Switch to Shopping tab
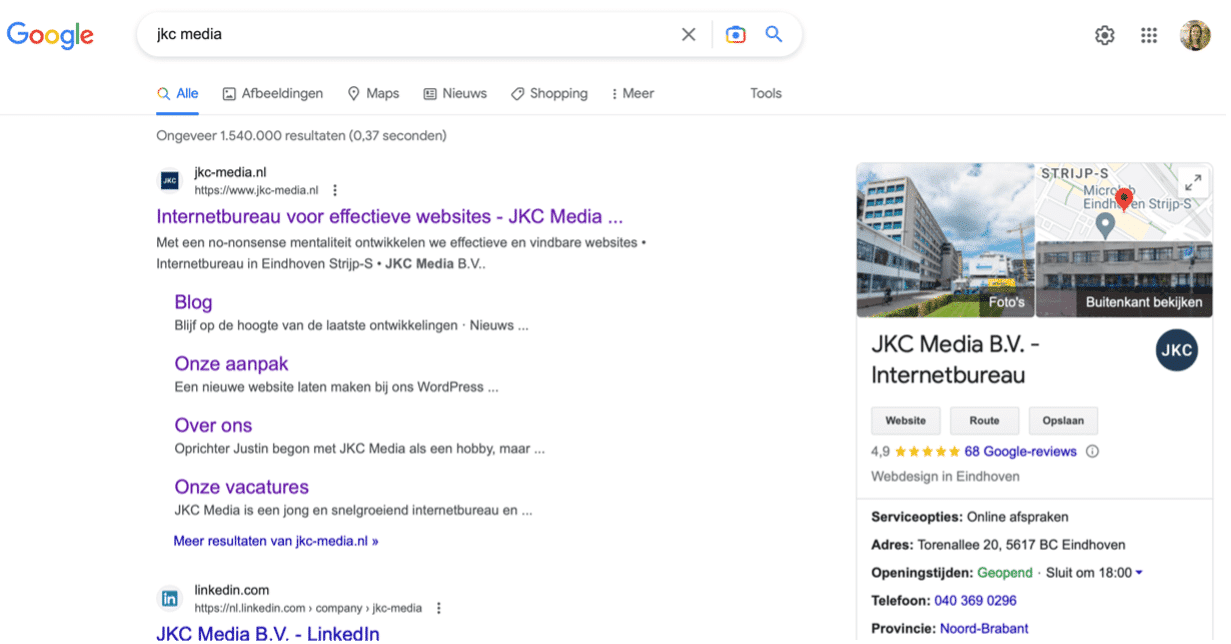 [x=549, y=94]
